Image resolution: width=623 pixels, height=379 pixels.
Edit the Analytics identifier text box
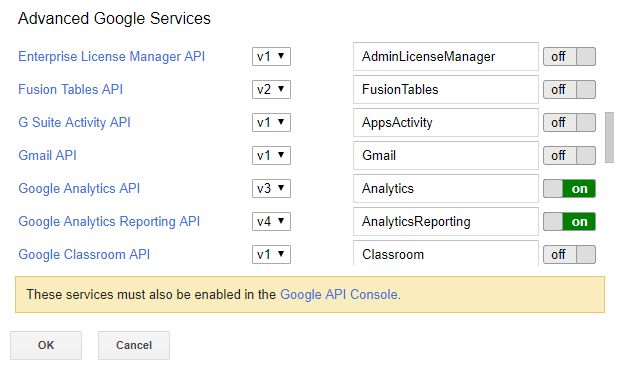(x=446, y=188)
